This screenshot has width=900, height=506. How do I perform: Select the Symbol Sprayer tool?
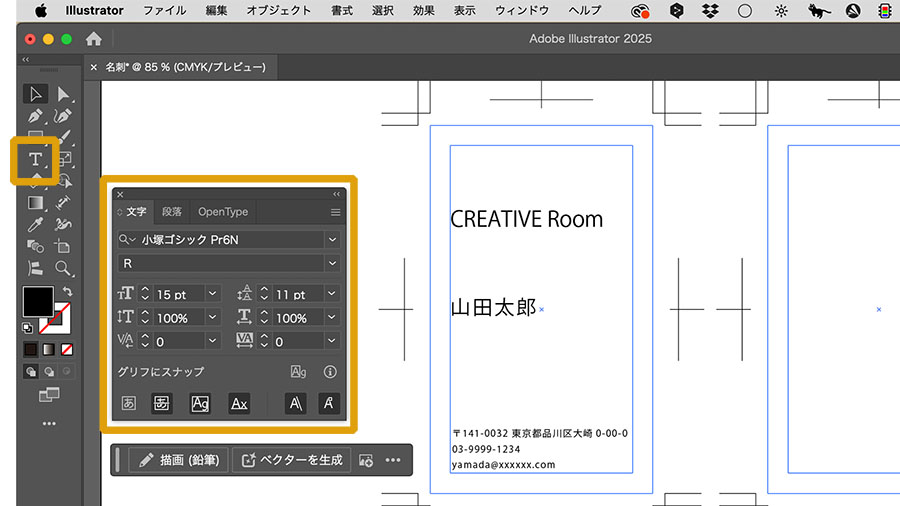(63, 225)
